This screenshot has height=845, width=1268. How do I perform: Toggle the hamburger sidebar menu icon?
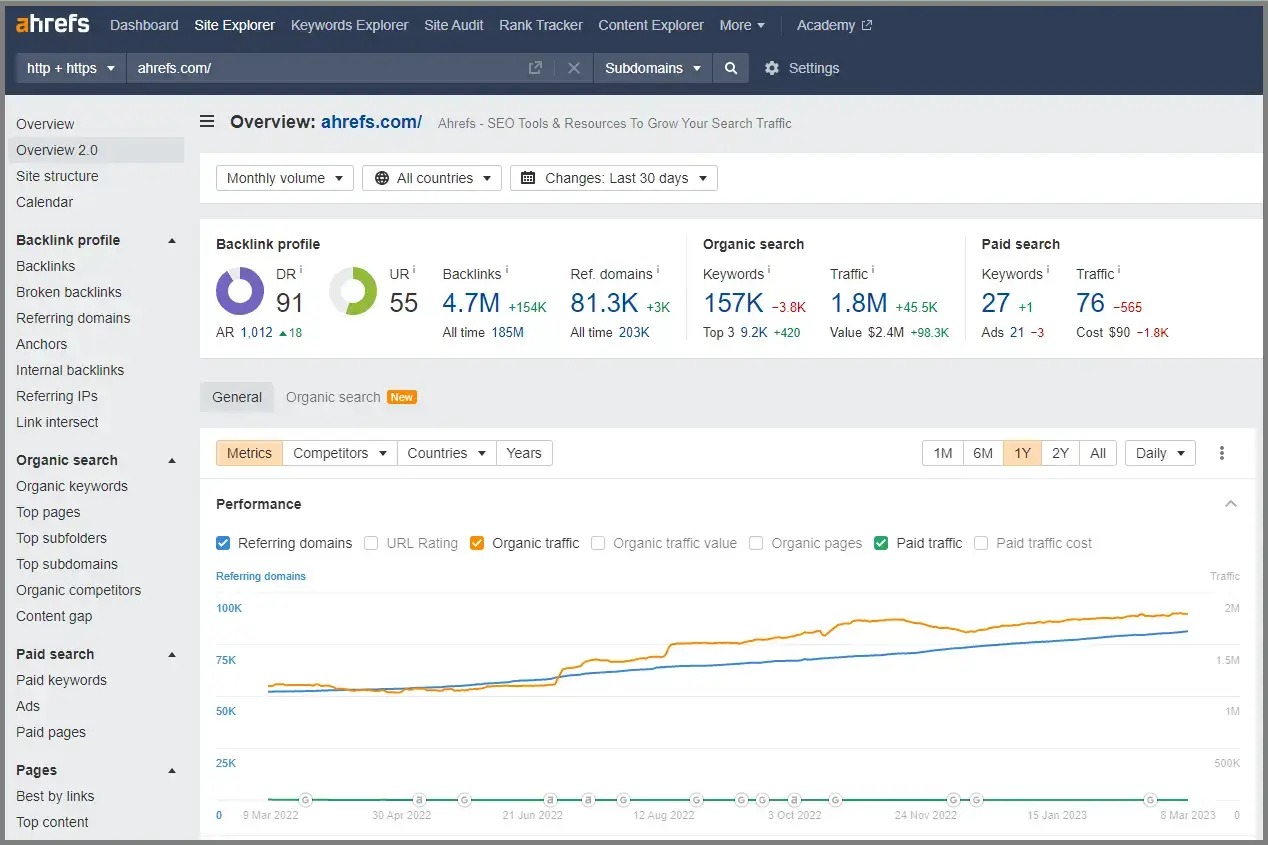pos(207,122)
